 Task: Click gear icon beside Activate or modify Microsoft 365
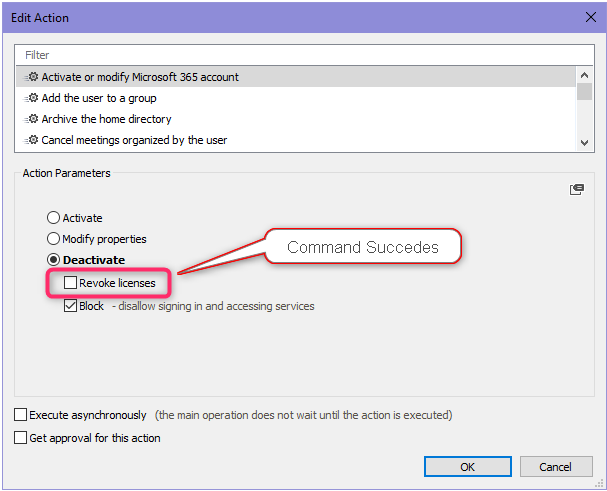click(32, 77)
